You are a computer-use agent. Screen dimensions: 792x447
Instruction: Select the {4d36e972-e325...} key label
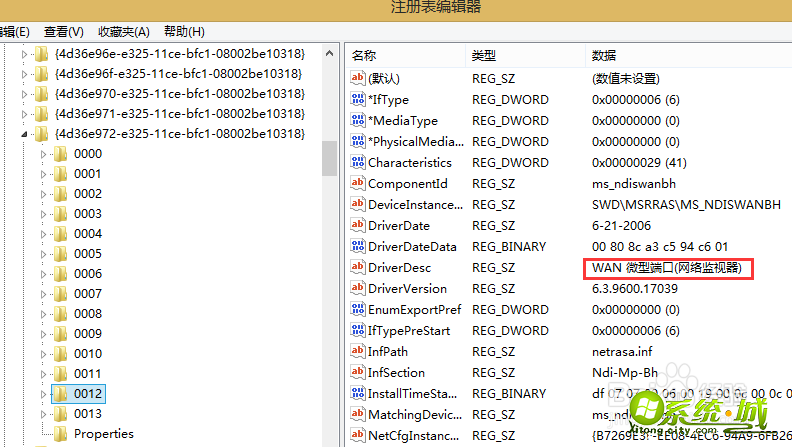point(180,134)
